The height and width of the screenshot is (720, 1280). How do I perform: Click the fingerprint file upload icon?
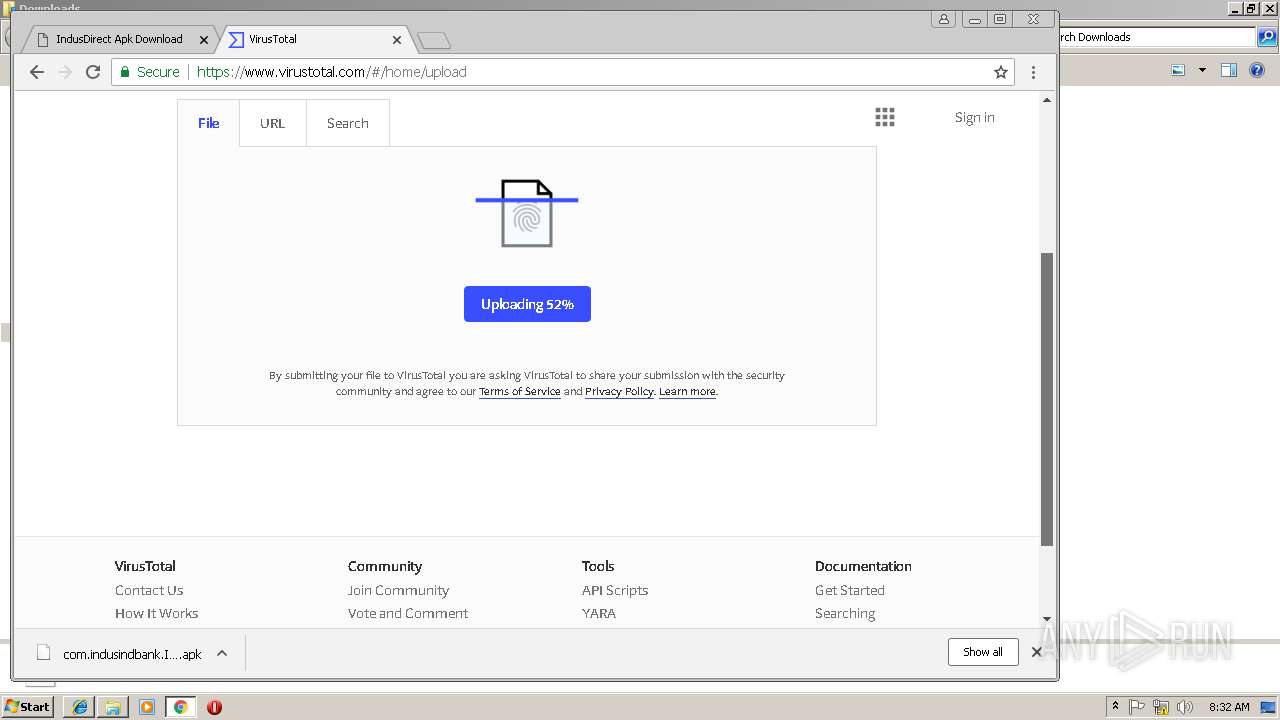[527, 213]
